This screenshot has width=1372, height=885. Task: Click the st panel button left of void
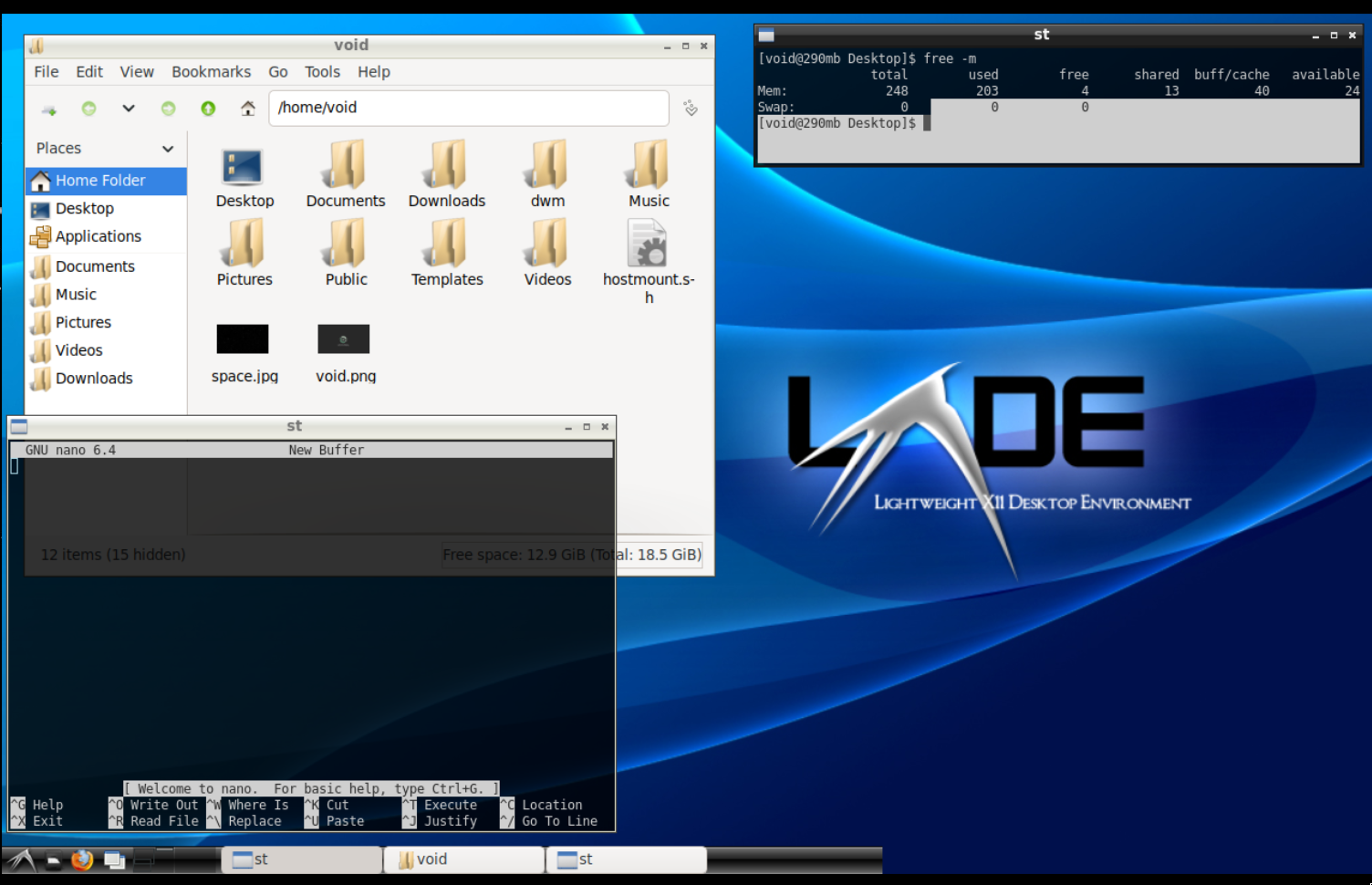pyautogui.click(x=302, y=859)
